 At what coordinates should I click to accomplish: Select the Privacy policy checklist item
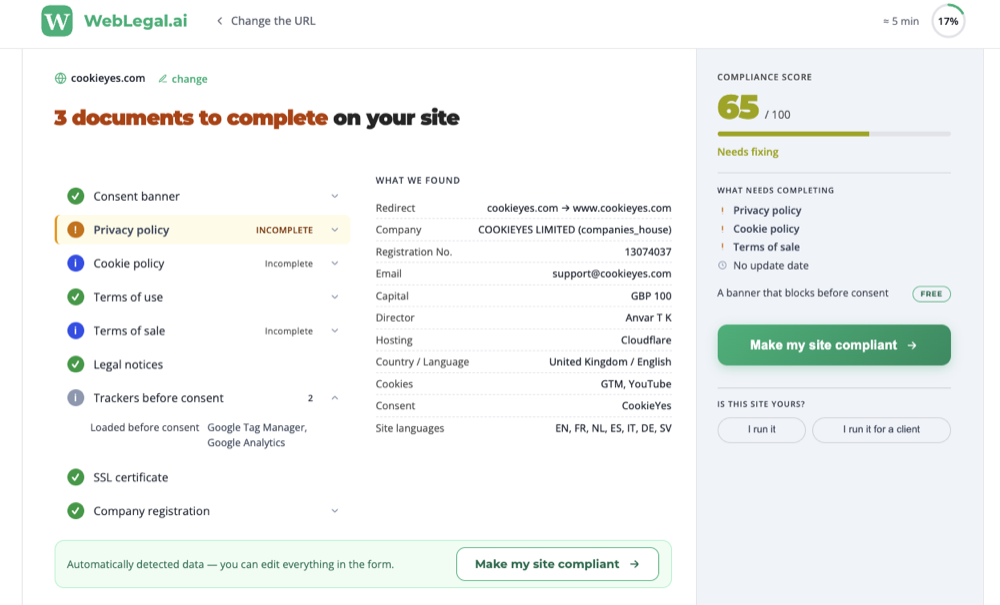pyautogui.click(x=202, y=230)
